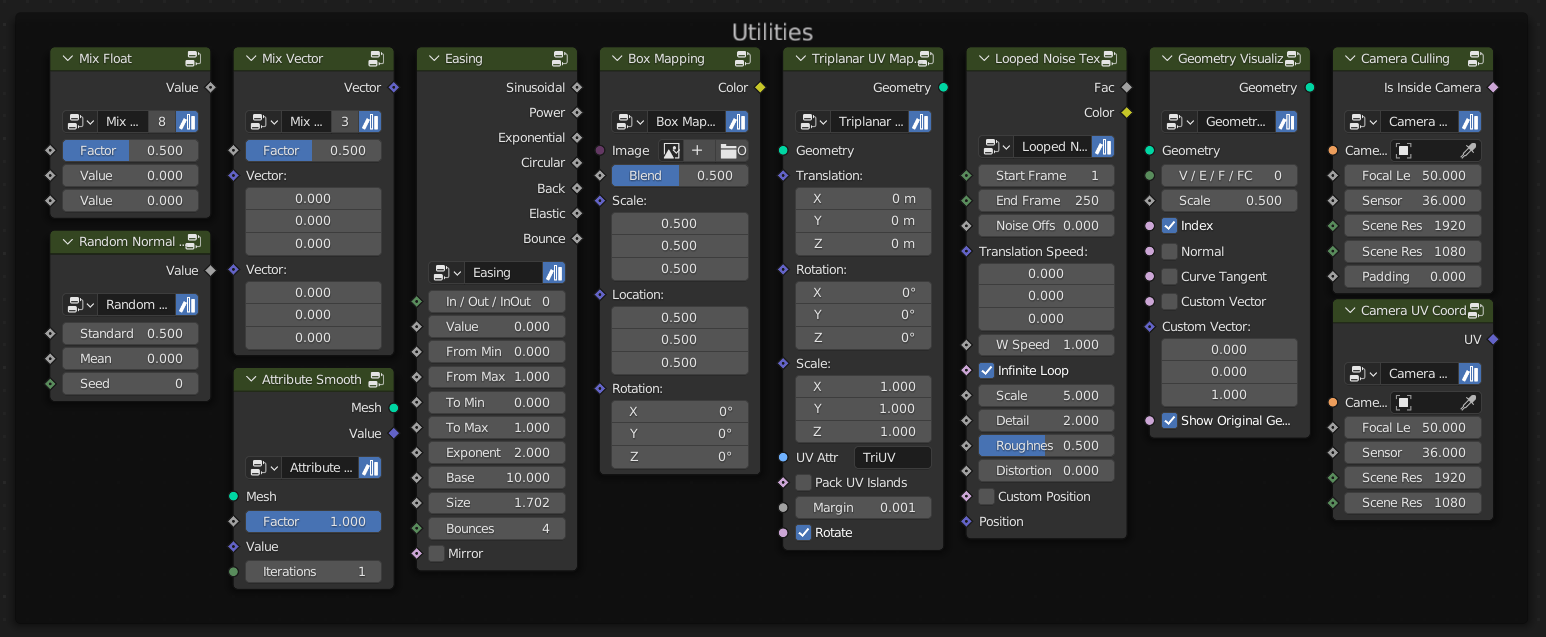Viewport: 1546px width, 637px height.
Task: Disable Infinite Loop in Looped Noise Texture
Action: click(x=987, y=370)
